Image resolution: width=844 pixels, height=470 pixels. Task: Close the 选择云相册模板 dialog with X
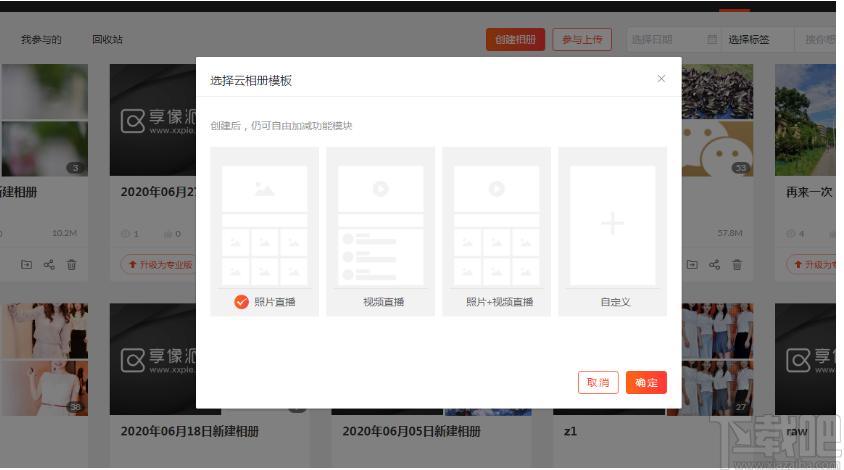661,79
